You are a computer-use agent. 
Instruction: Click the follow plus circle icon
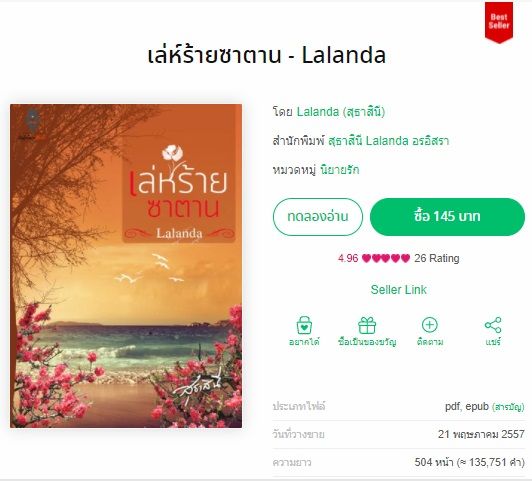430,325
